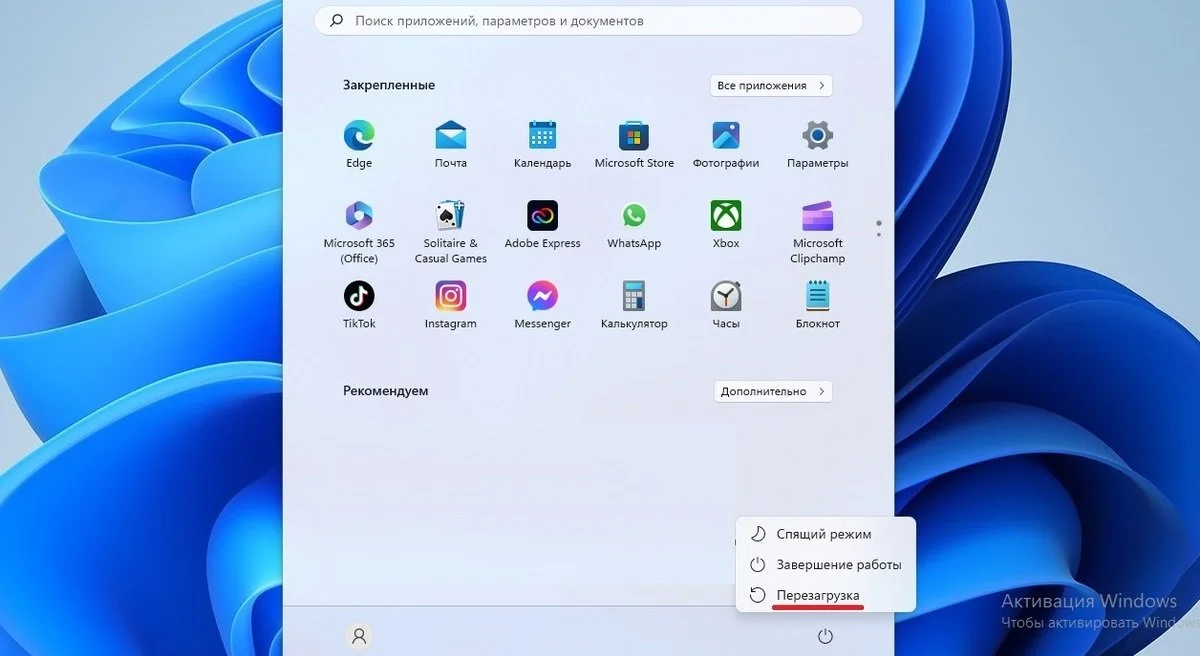Image resolution: width=1200 pixels, height=656 pixels.
Task: Launch Блокнот notepad
Action: tap(818, 305)
